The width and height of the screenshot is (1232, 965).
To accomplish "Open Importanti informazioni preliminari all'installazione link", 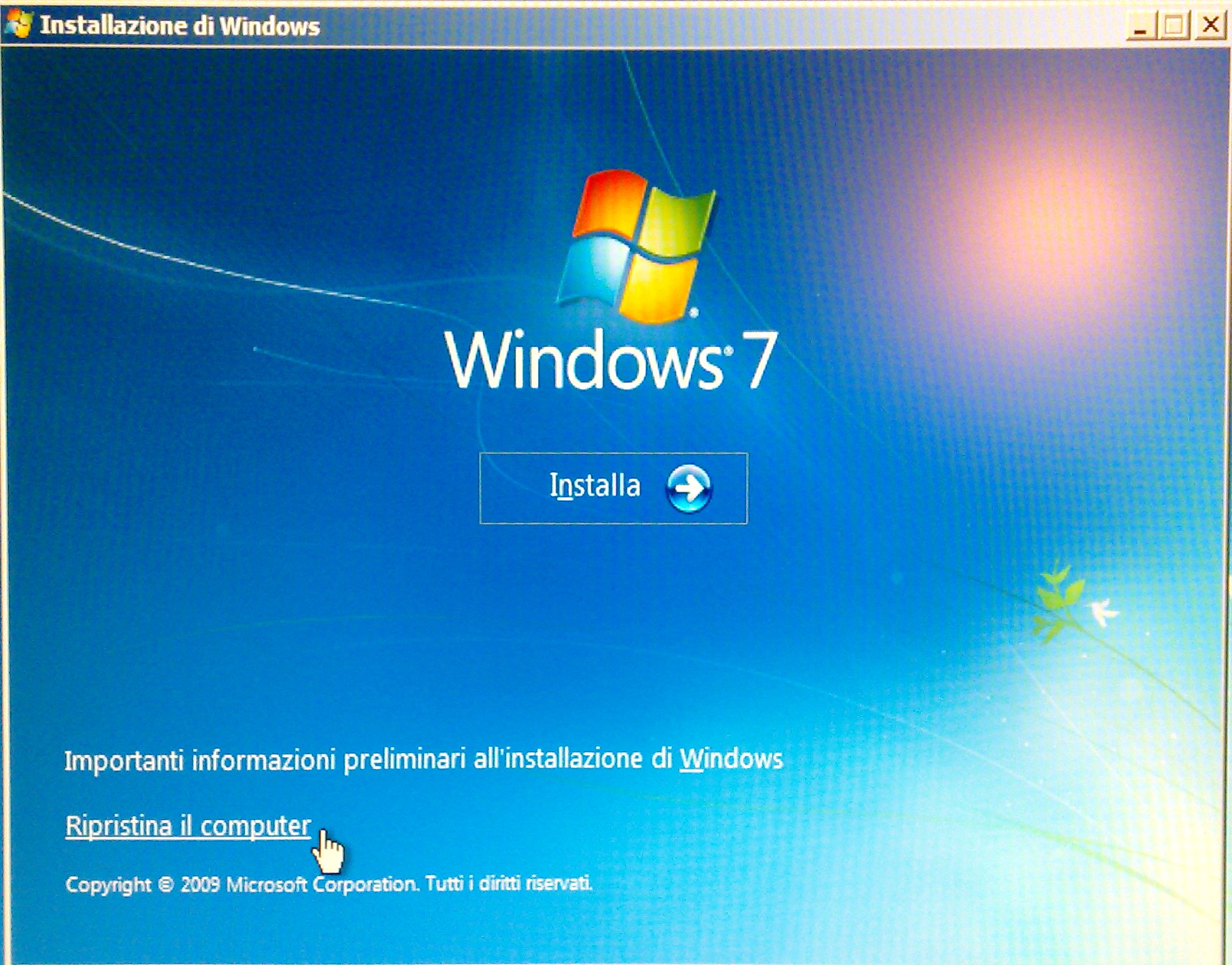I will point(423,760).
